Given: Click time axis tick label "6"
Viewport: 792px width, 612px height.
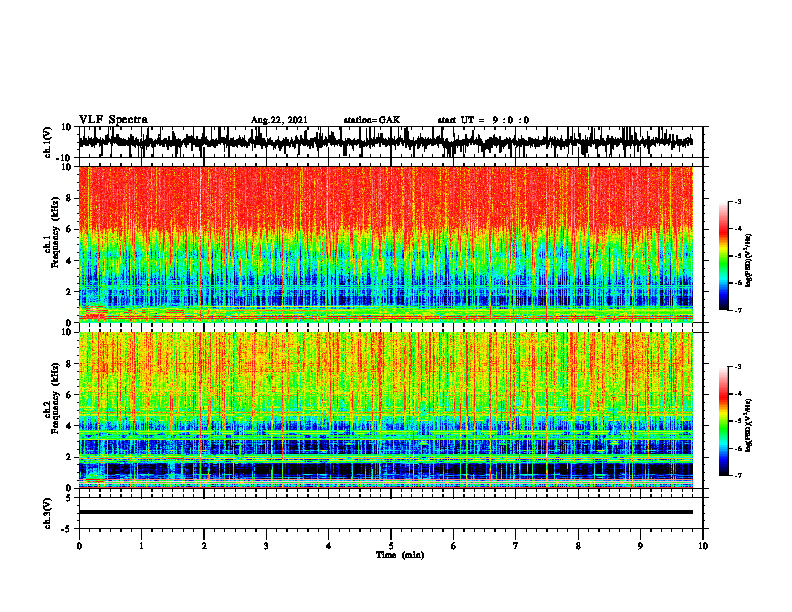Looking at the screenshot, I should click(454, 546).
